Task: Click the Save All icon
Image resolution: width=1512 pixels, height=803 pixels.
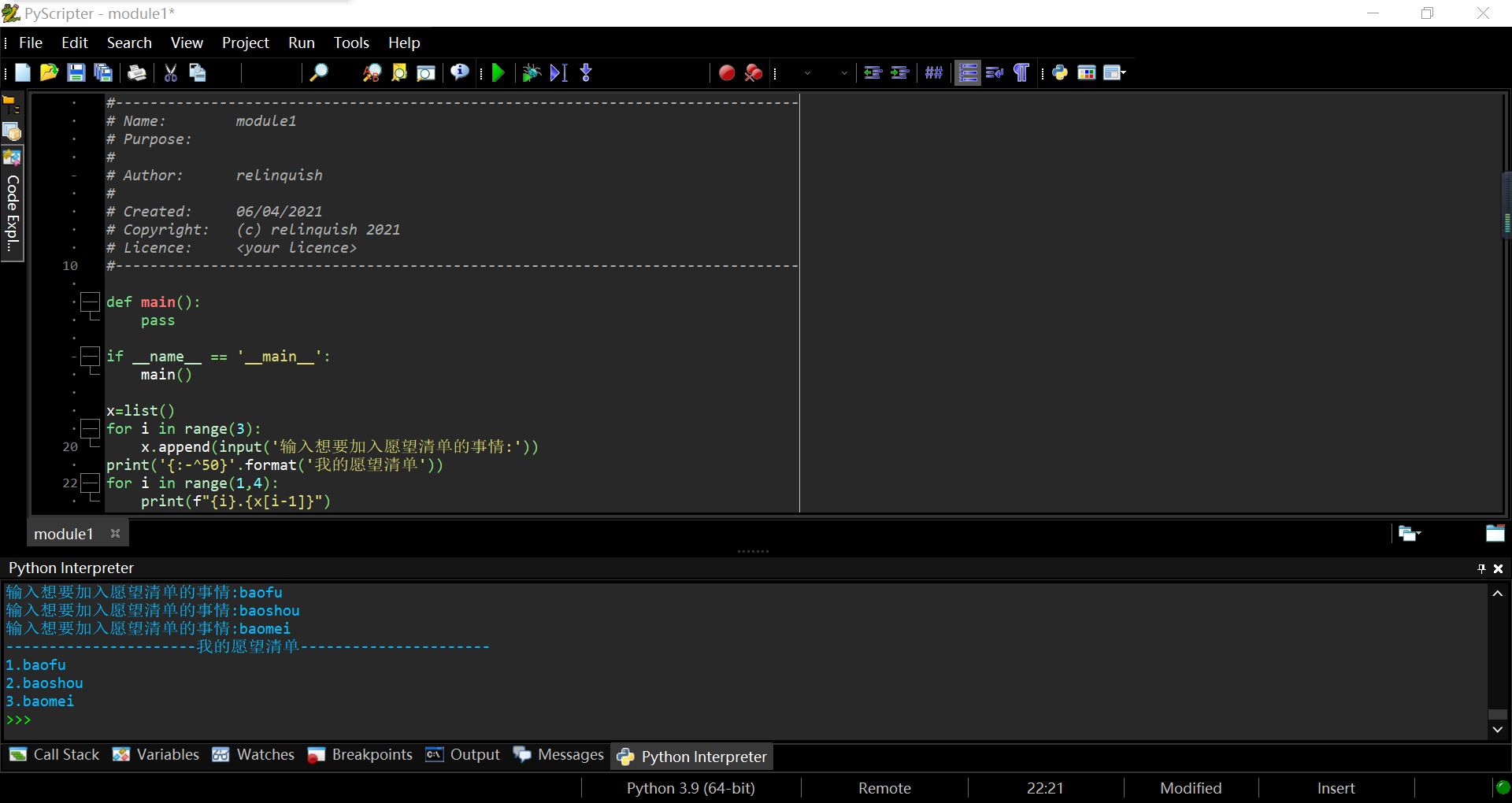Action: (x=103, y=73)
